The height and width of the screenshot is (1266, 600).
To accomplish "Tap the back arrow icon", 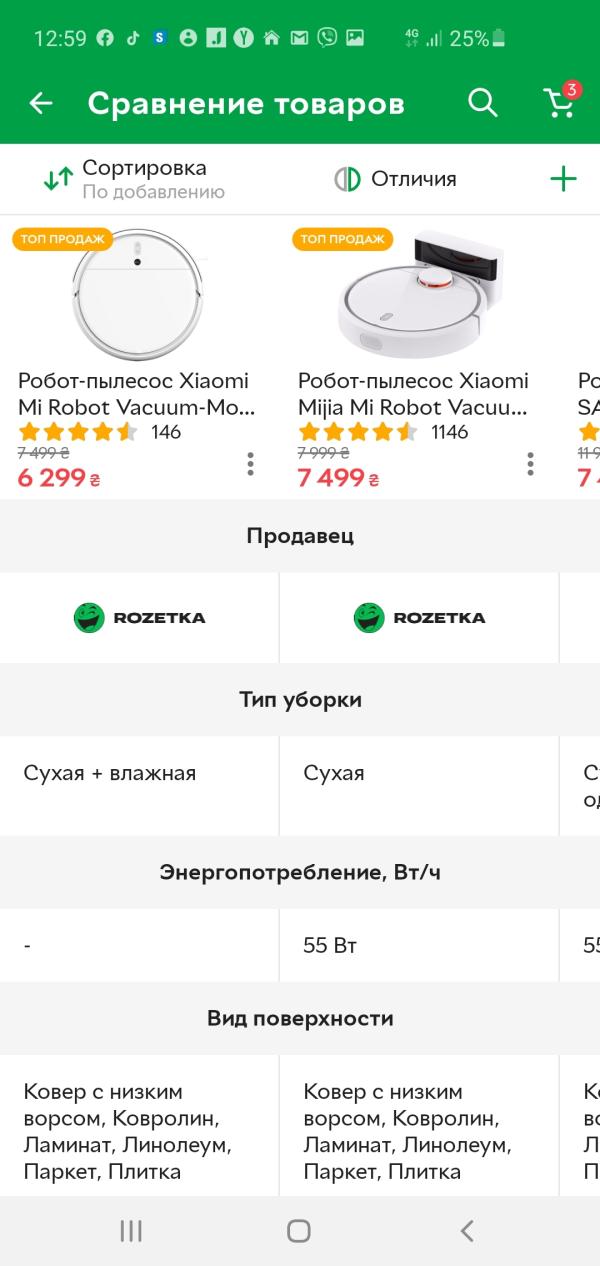I will (x=41, y=103).
